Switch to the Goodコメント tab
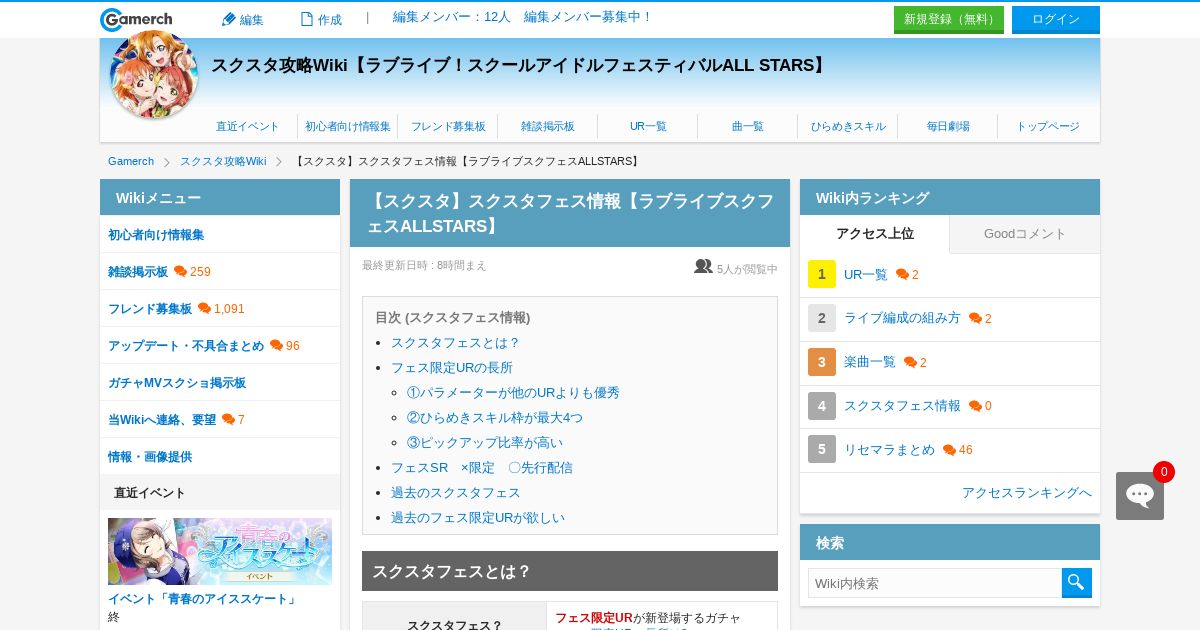Screen dimensions: 1200x630 coord(1025,234)
